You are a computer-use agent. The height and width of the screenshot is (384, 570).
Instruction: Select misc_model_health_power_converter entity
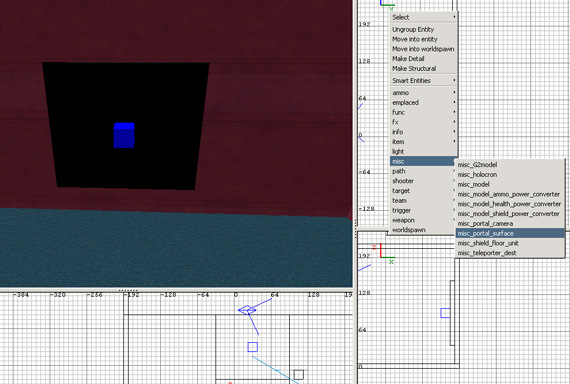(x=510, y=204)
